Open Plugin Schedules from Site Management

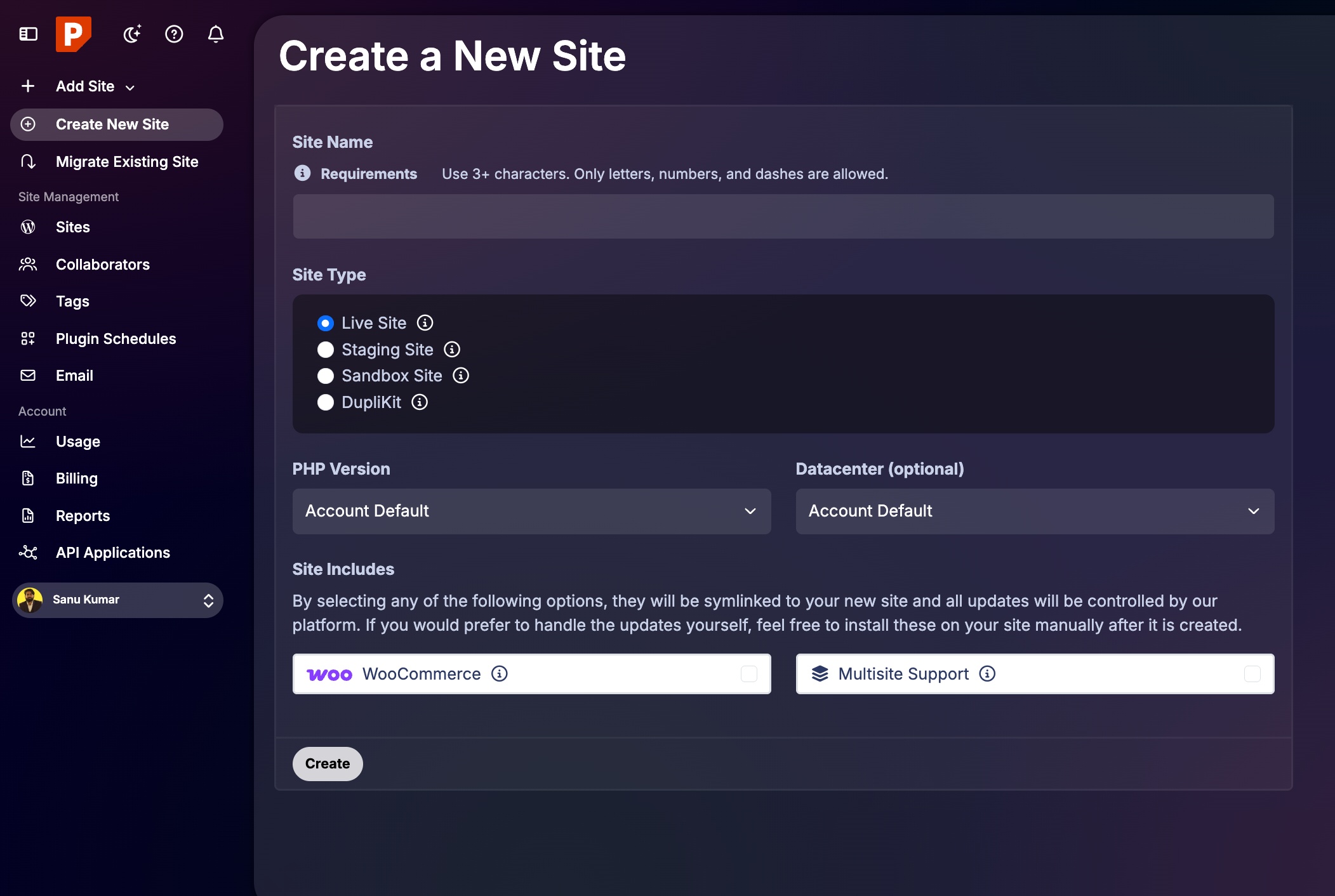[115, 338]
